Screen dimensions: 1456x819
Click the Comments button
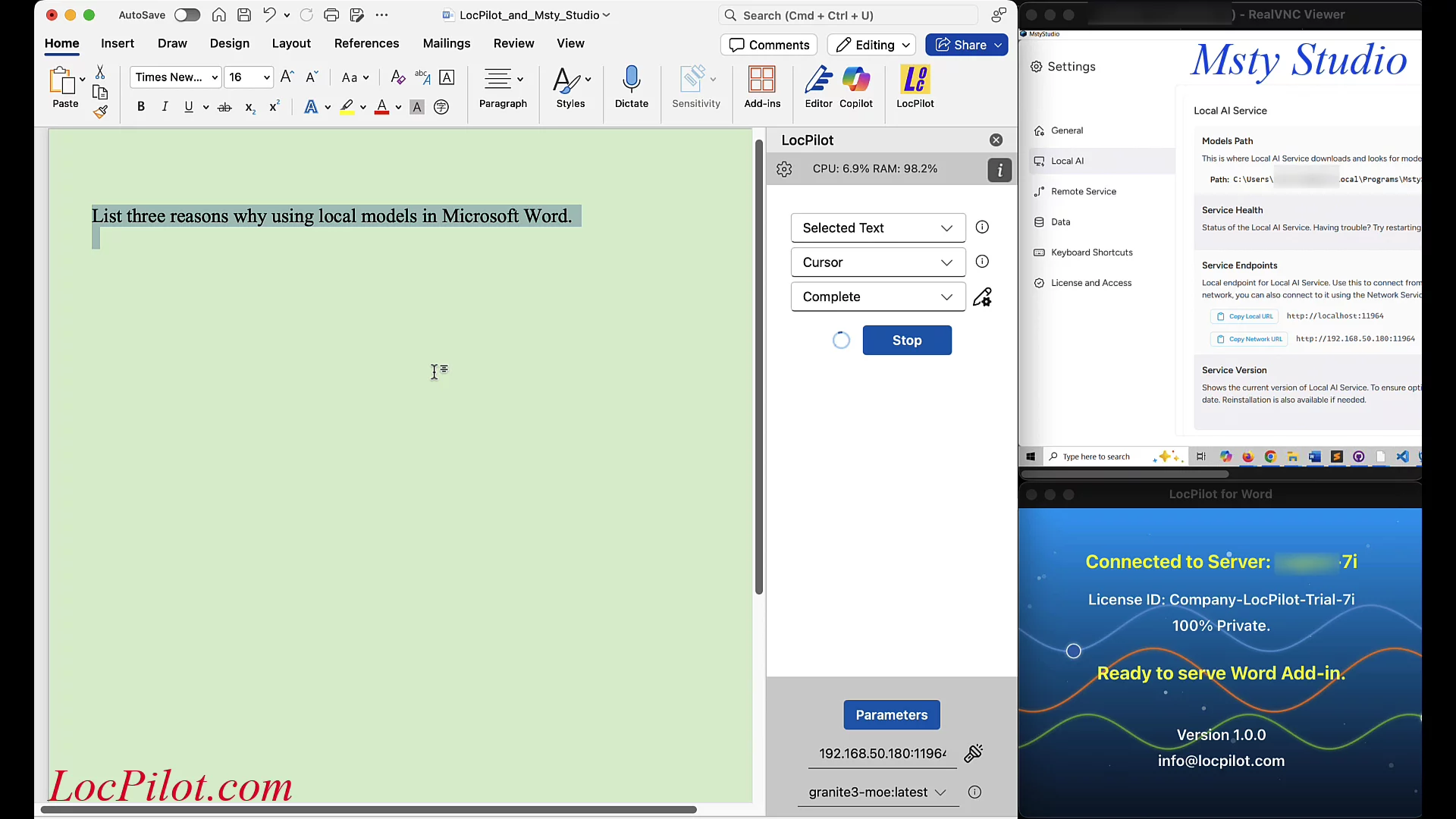(769, 45)
